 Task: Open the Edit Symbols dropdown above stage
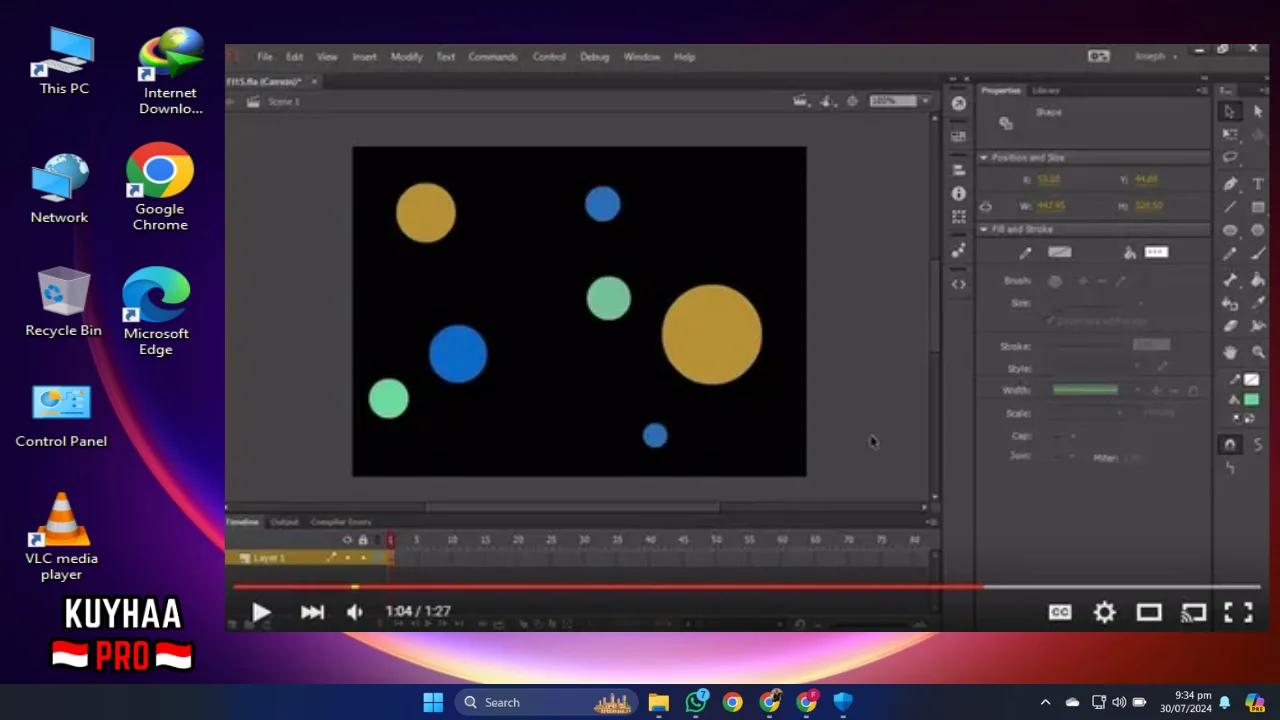click(827, 101)
